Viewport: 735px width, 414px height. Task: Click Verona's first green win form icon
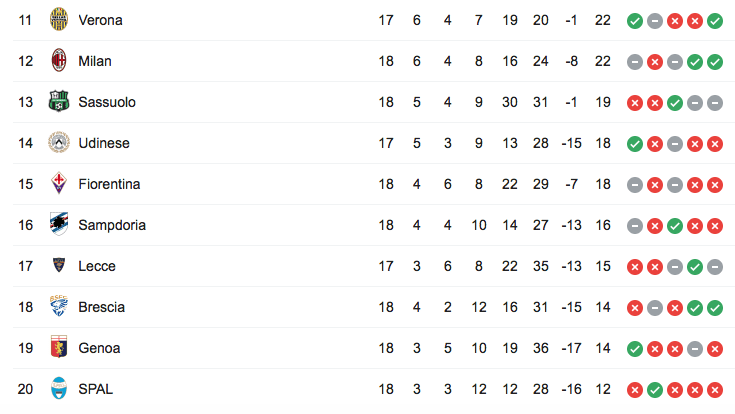pyautogui.click(x=634, y=20)
